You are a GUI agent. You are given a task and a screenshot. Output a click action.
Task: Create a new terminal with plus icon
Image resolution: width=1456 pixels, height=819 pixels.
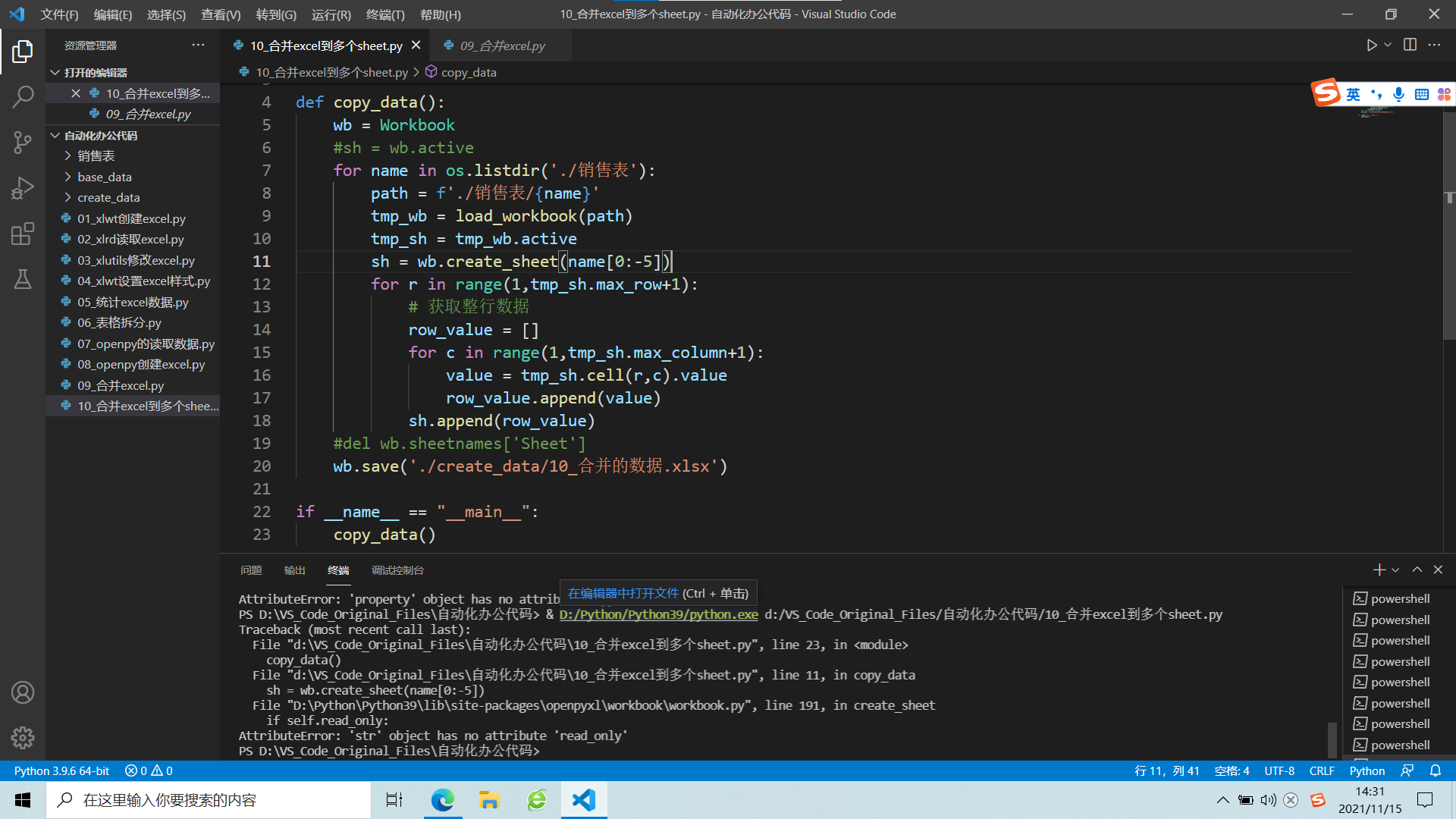click(x=1379, y=570)
